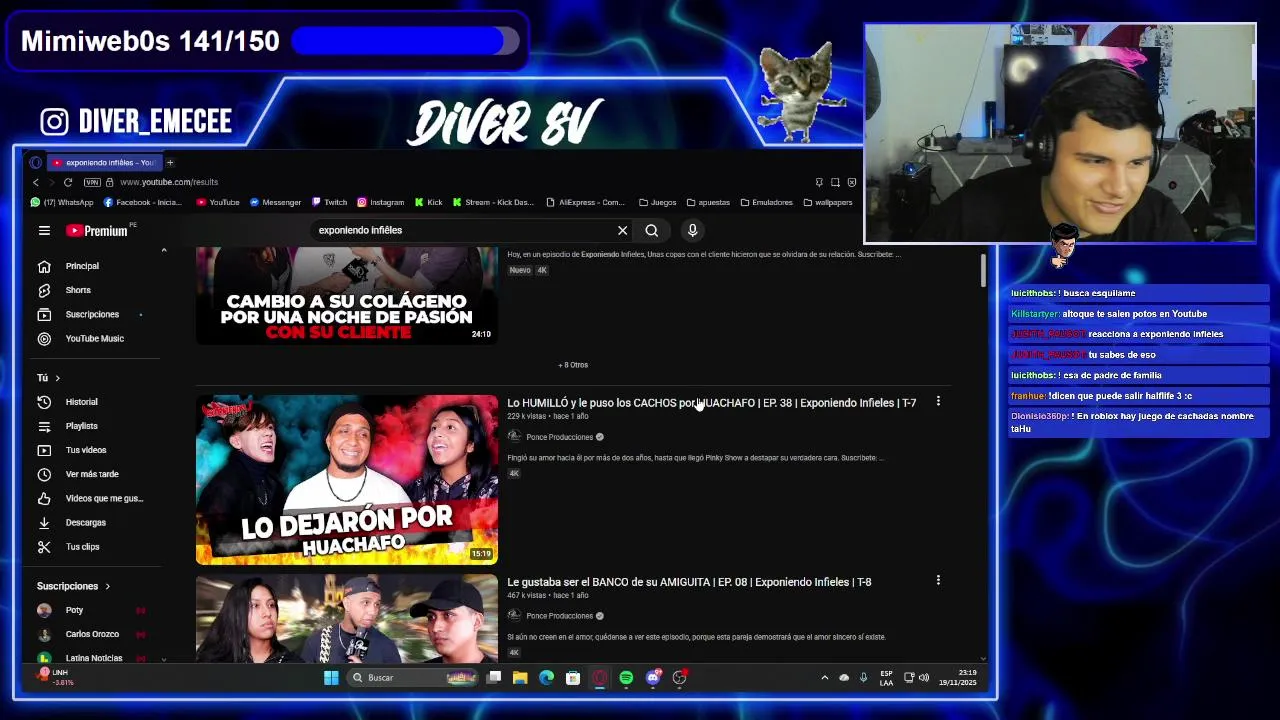Open File Explorer from the taskbar
The height and width of the screenshot is (720, 1280).
pos(520,678)
